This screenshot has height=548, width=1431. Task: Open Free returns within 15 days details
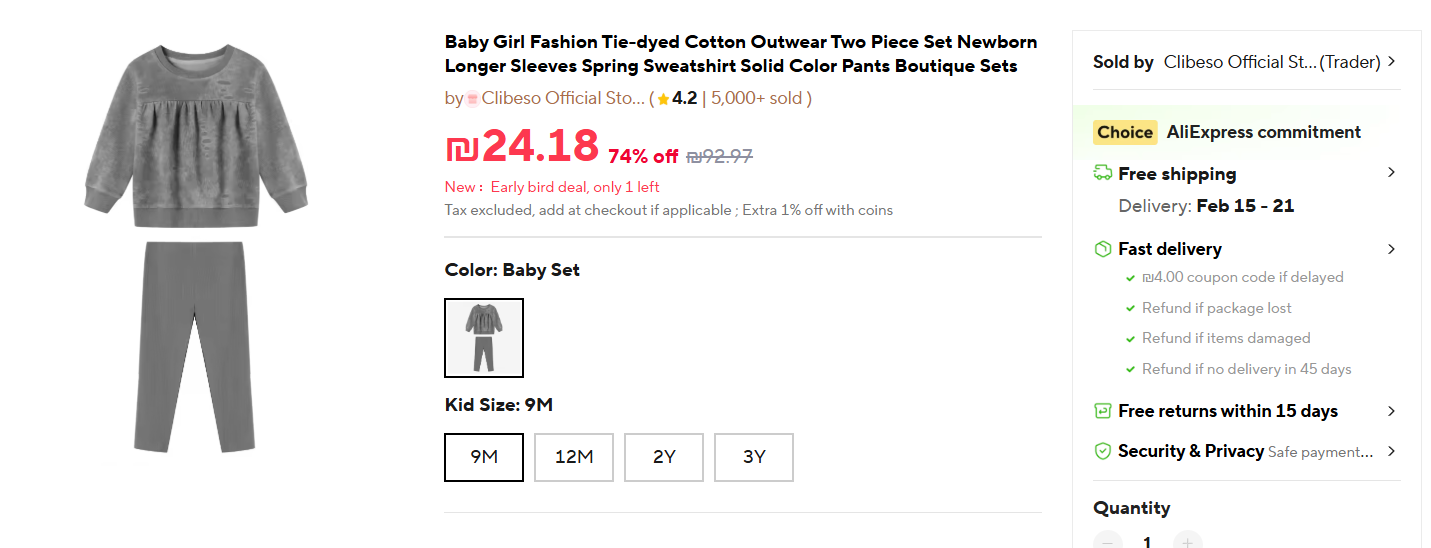1391,411
